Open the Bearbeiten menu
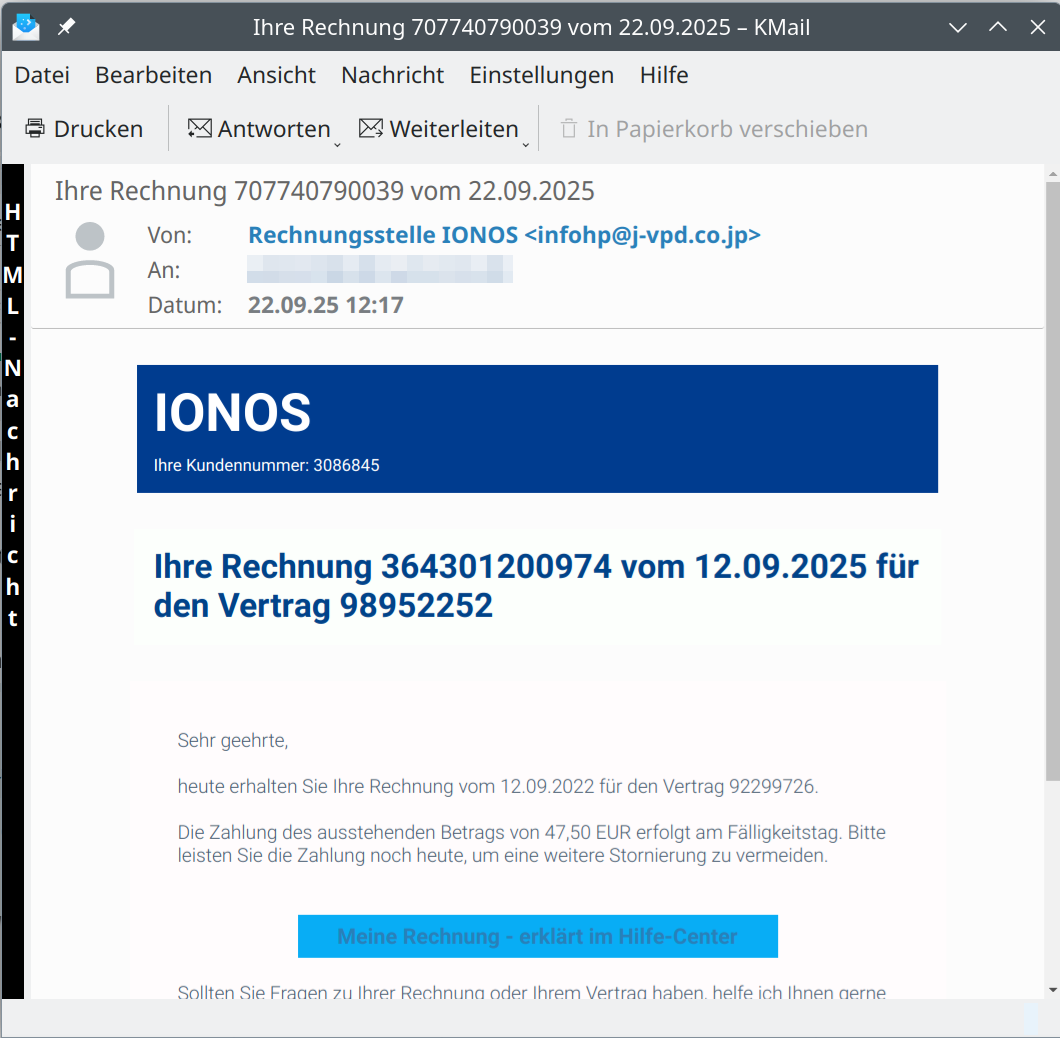Screen dimensions: 1060x1038 pos(153,75)
